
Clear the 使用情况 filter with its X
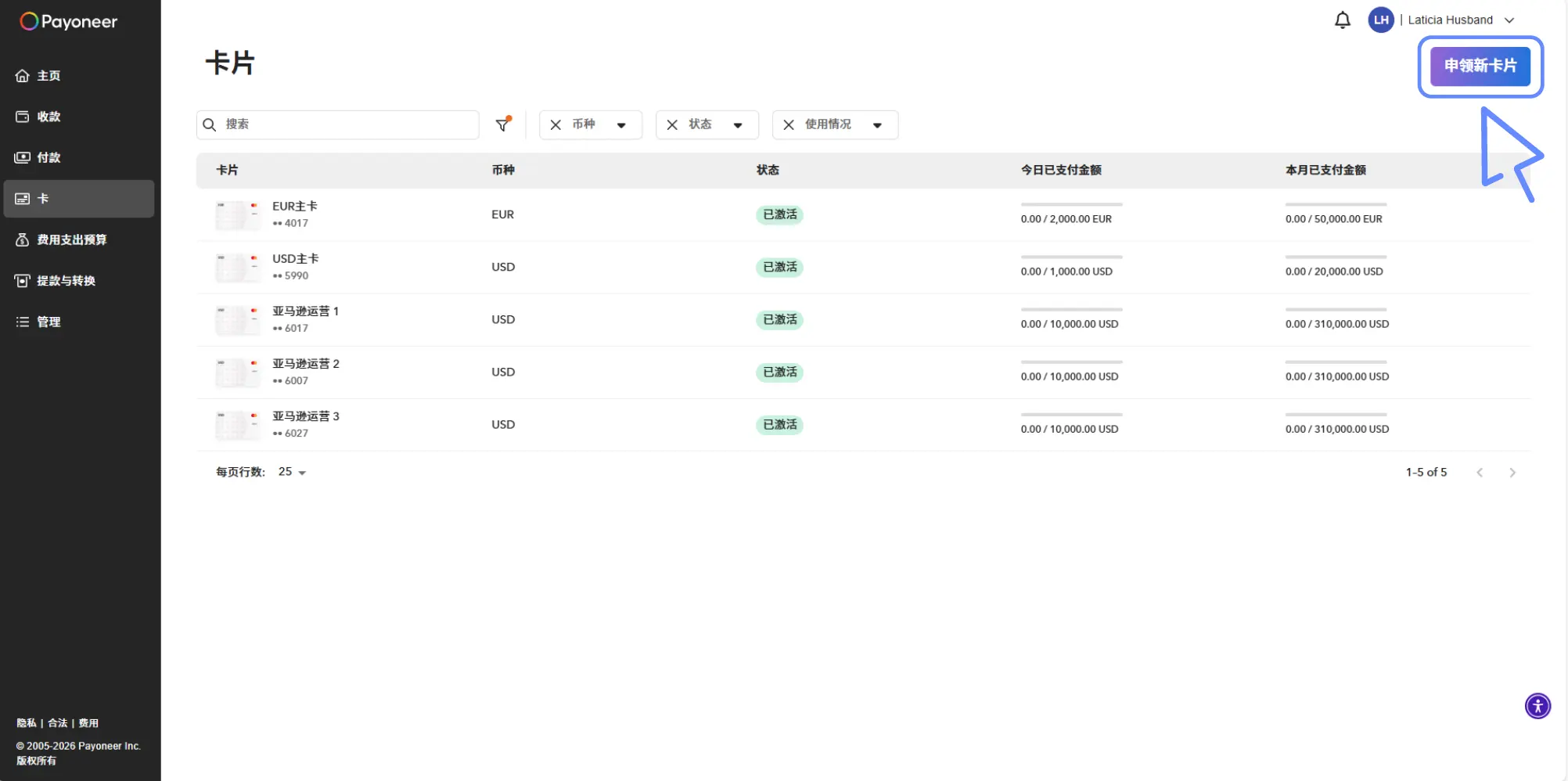(789, 124)
